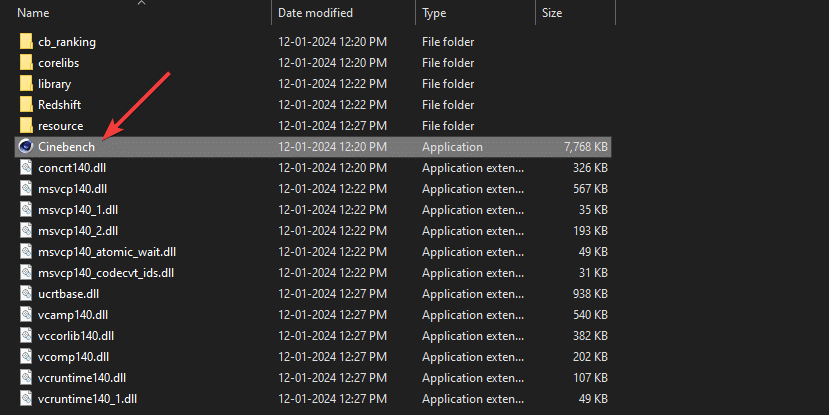Select the vcomp140.dll file name
This screenshot has height=415, width=829.
click(x=73, y=357)
